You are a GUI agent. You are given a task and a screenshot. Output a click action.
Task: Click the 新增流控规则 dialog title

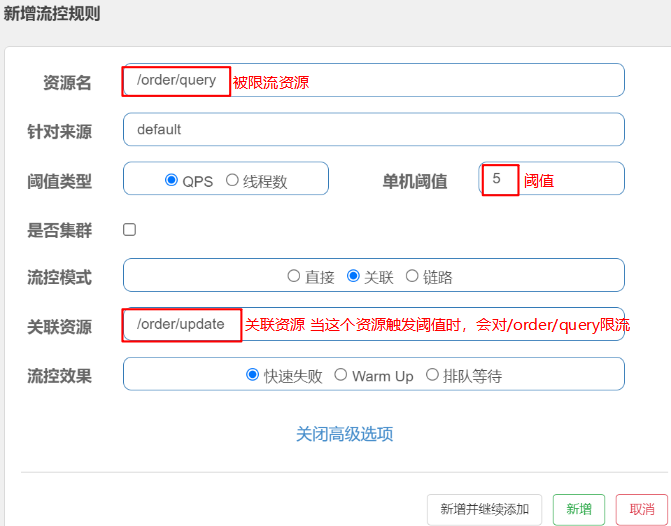pyautogui.click(x=51, y=14)
